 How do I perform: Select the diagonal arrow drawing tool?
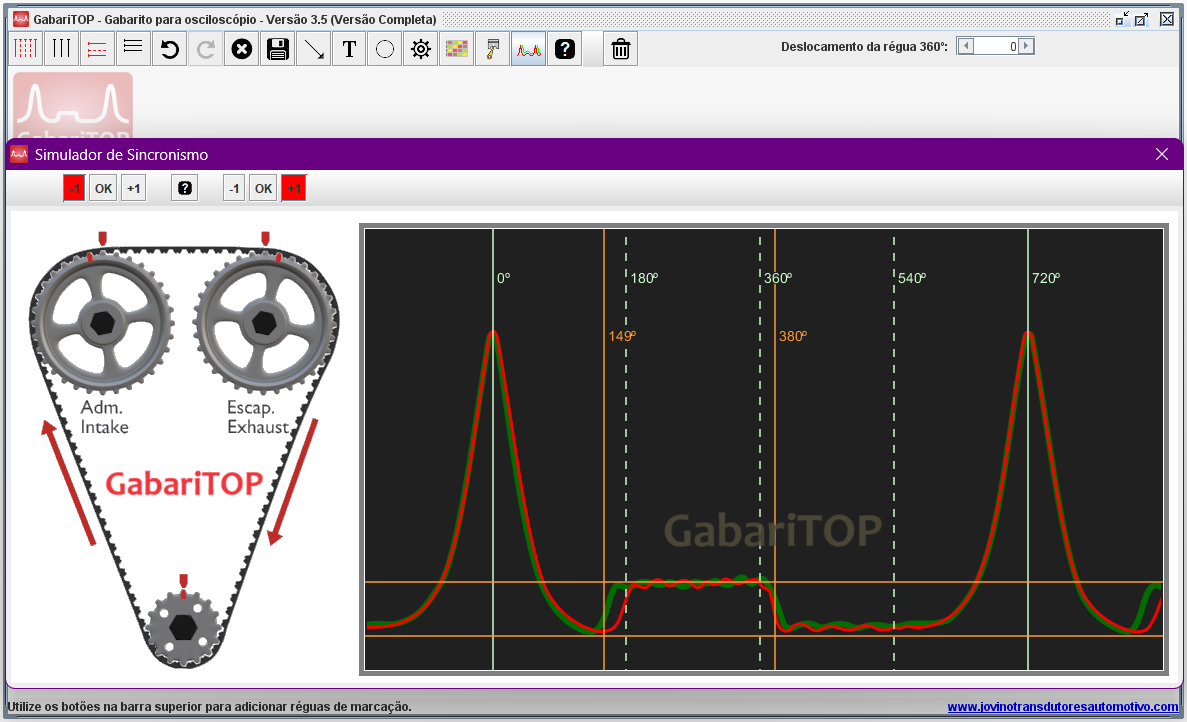point(313,49)
